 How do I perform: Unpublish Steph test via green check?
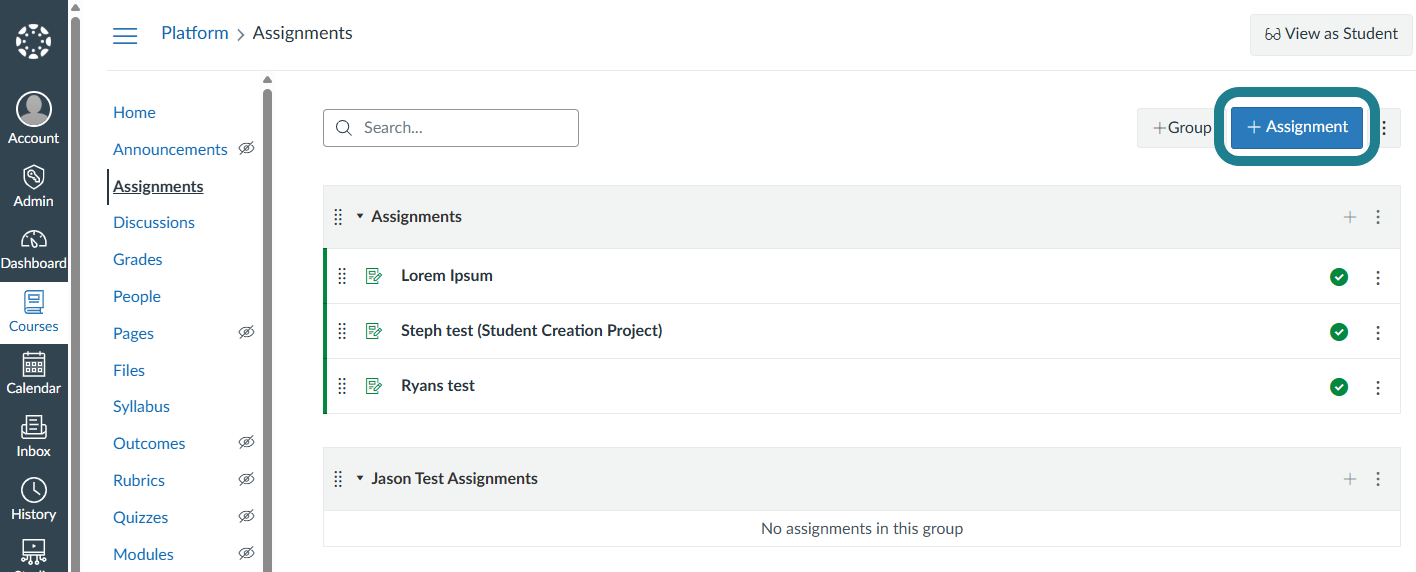1339,332
